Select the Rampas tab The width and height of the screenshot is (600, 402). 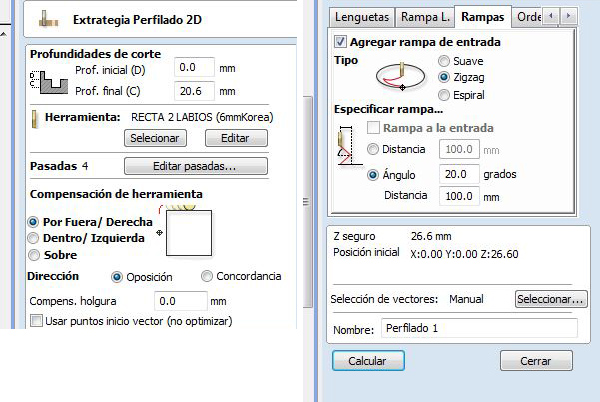tap(483, 17)
